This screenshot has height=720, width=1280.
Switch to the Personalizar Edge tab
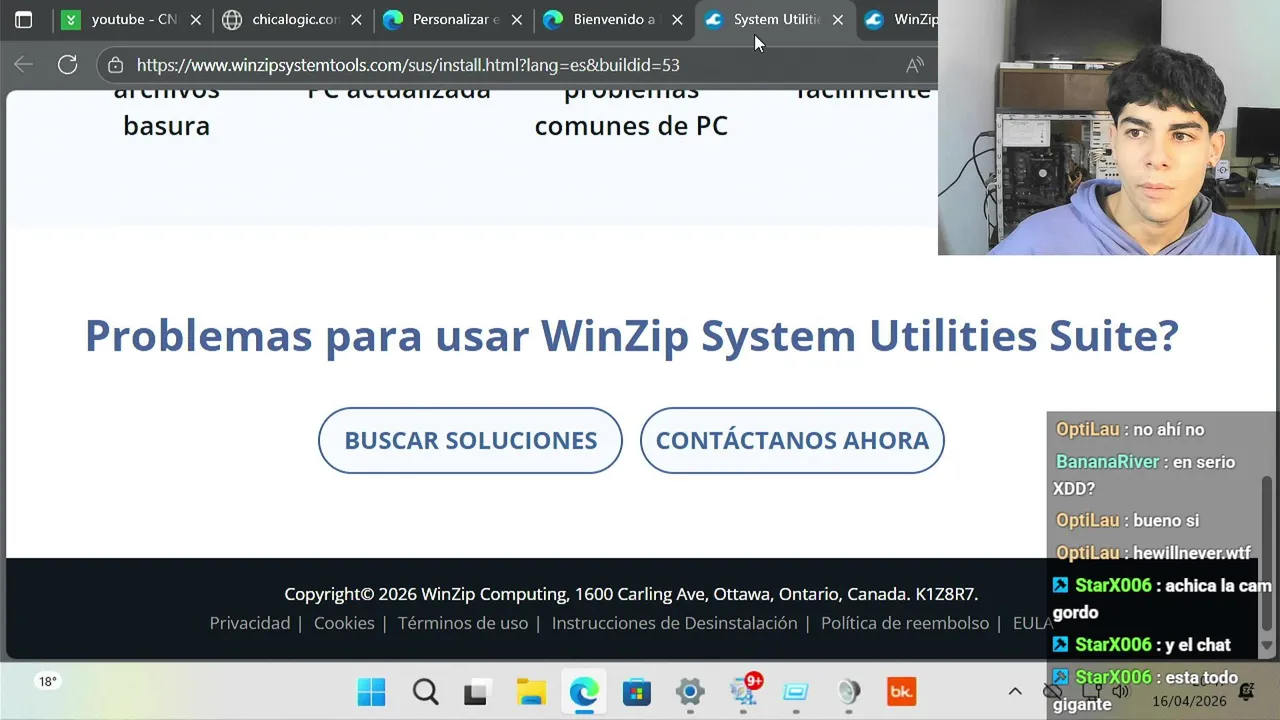click(x=453, y=20)
